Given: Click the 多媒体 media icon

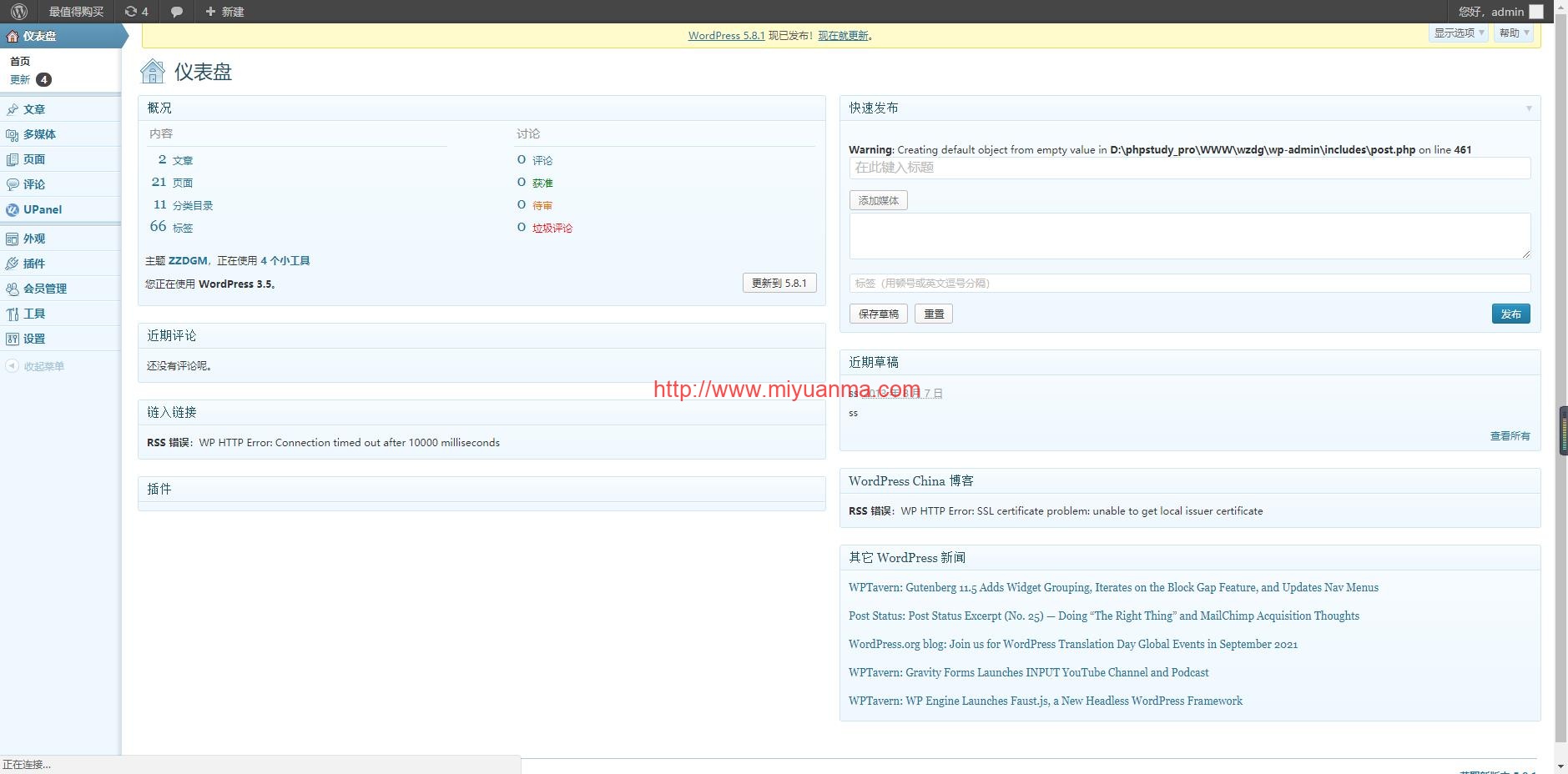Looking at the screenshot, I should 13,134.
